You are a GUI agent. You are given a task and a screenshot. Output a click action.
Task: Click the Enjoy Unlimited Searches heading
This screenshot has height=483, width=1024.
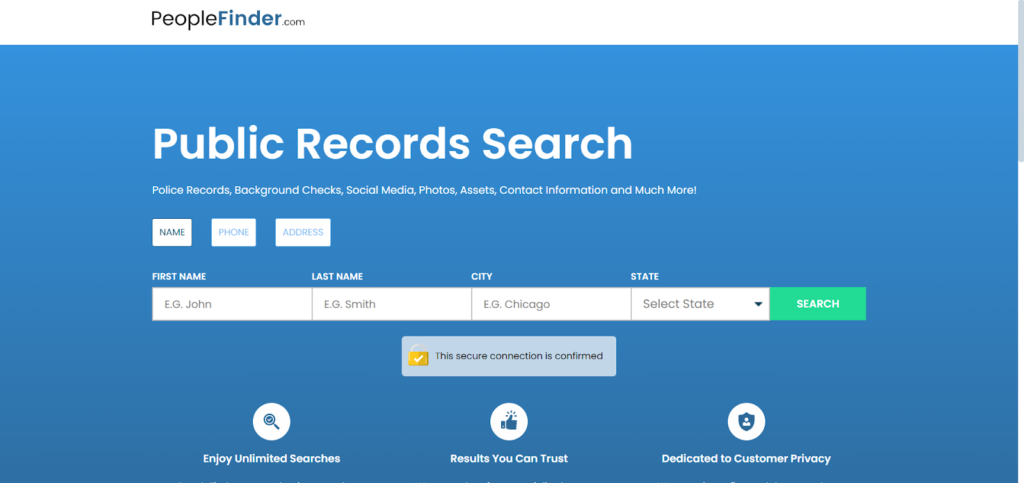(x=271, y=459)
